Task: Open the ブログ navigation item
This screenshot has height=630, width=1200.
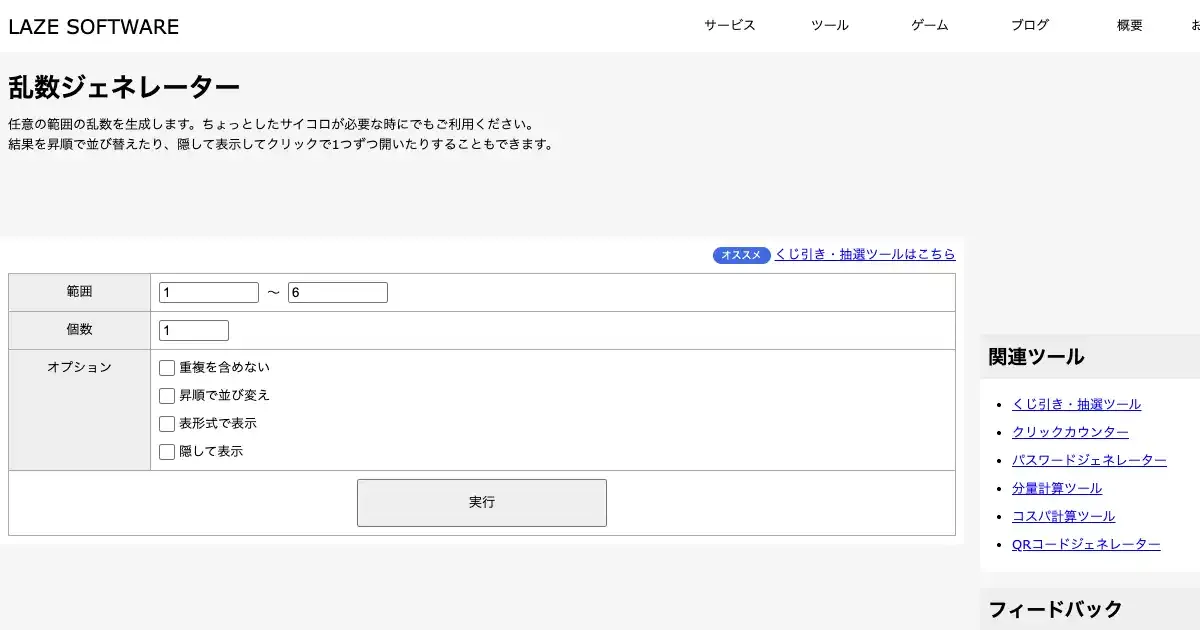Action: tap(1029, 26)
